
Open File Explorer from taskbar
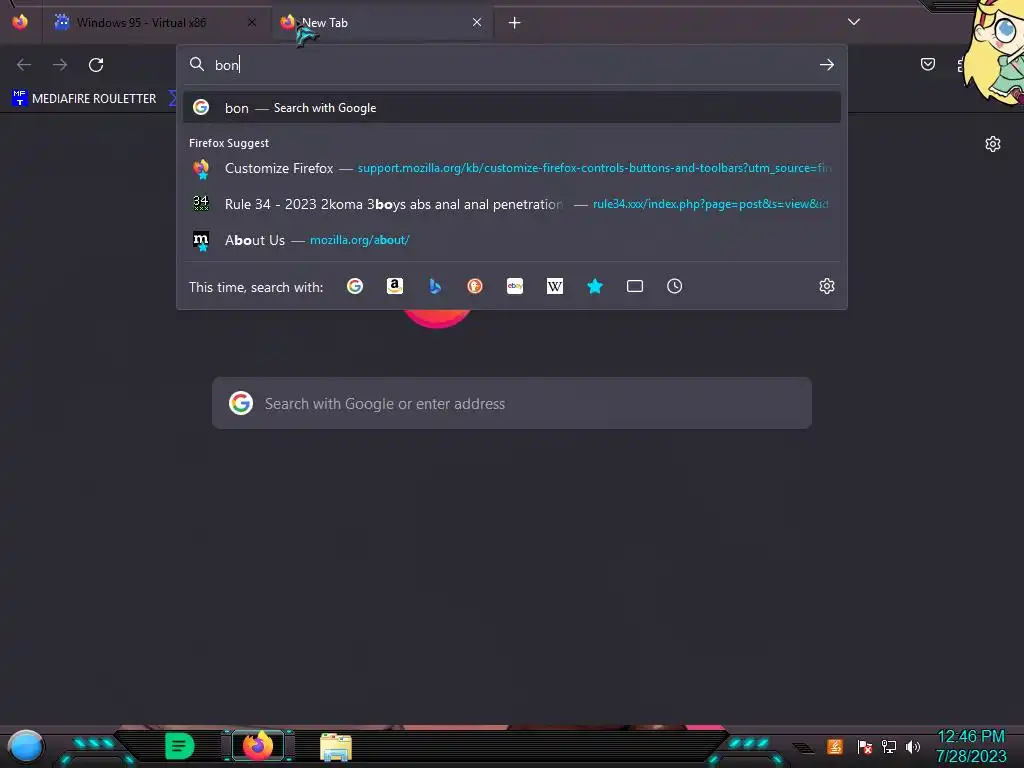[336, 747]
